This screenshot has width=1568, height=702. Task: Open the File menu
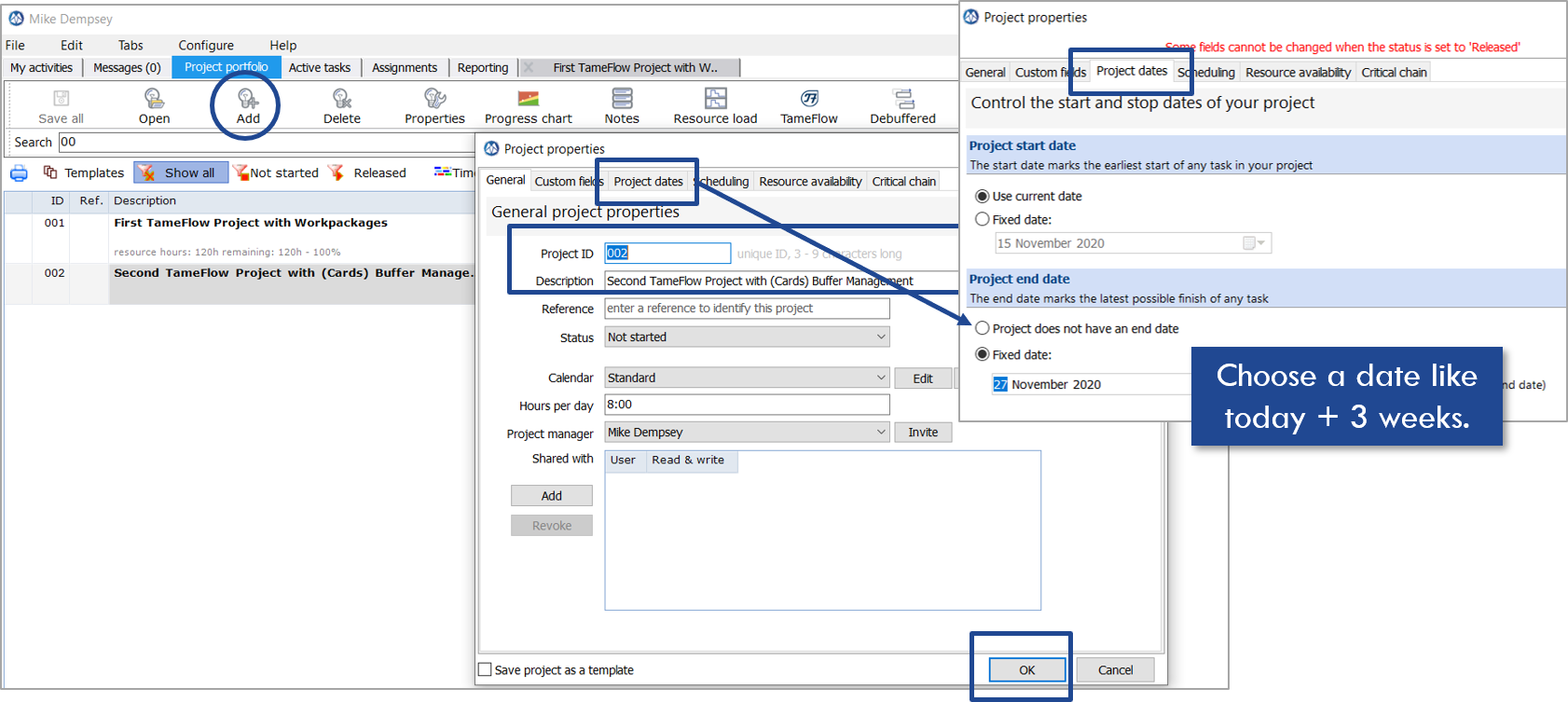[15, 45]
